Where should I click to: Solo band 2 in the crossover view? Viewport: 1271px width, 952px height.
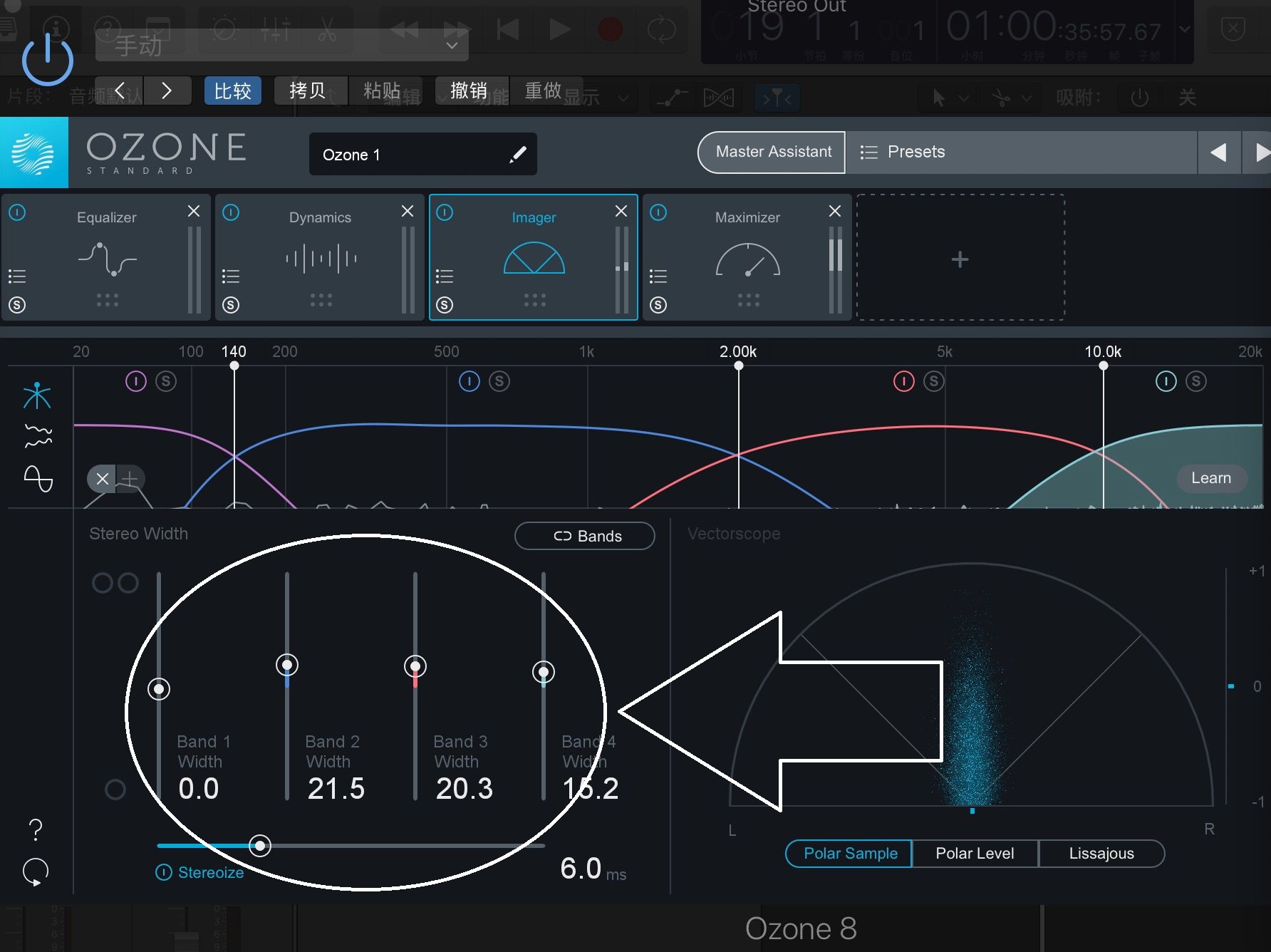pos(499,381)
